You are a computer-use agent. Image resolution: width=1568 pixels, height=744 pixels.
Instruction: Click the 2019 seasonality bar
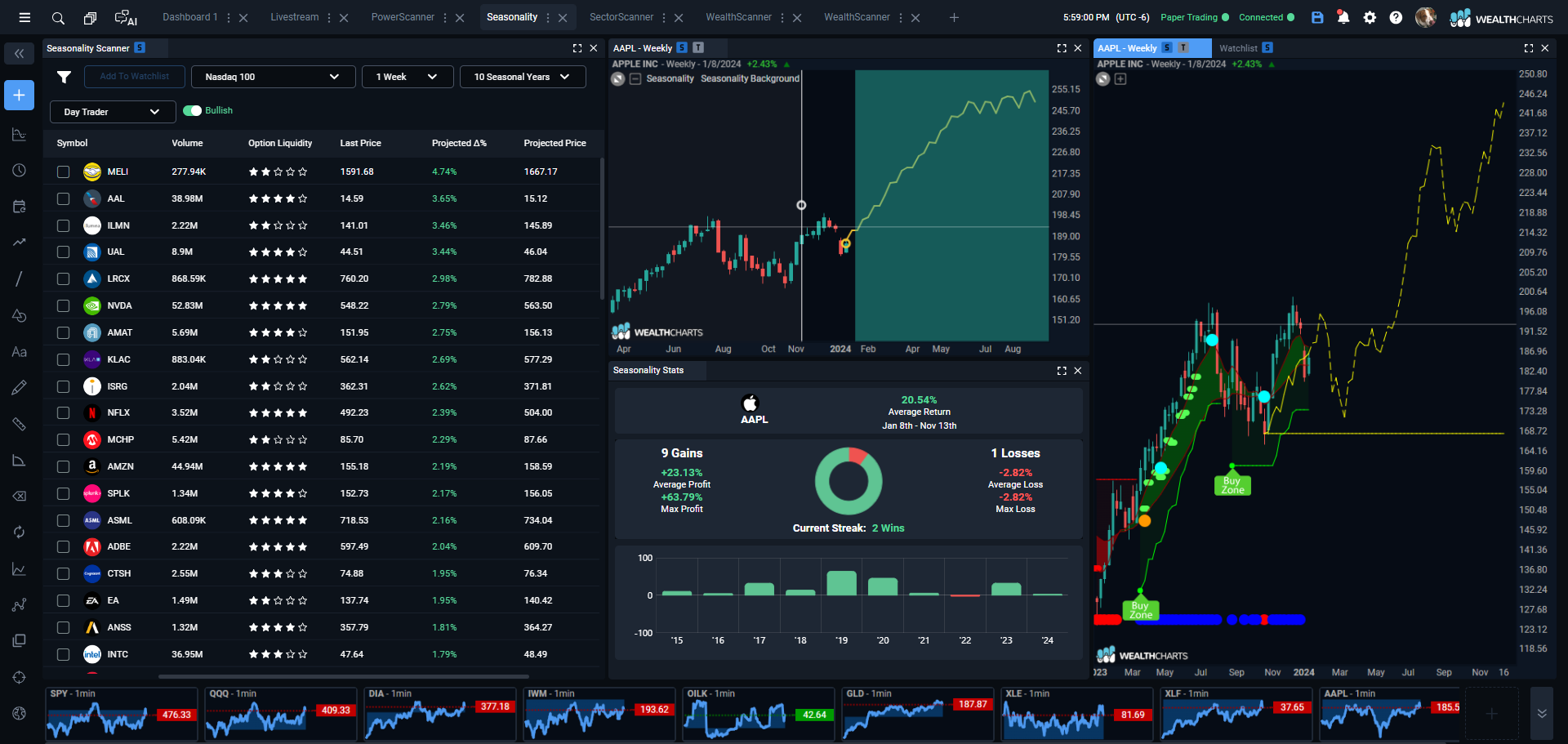(x=841, y=583)
